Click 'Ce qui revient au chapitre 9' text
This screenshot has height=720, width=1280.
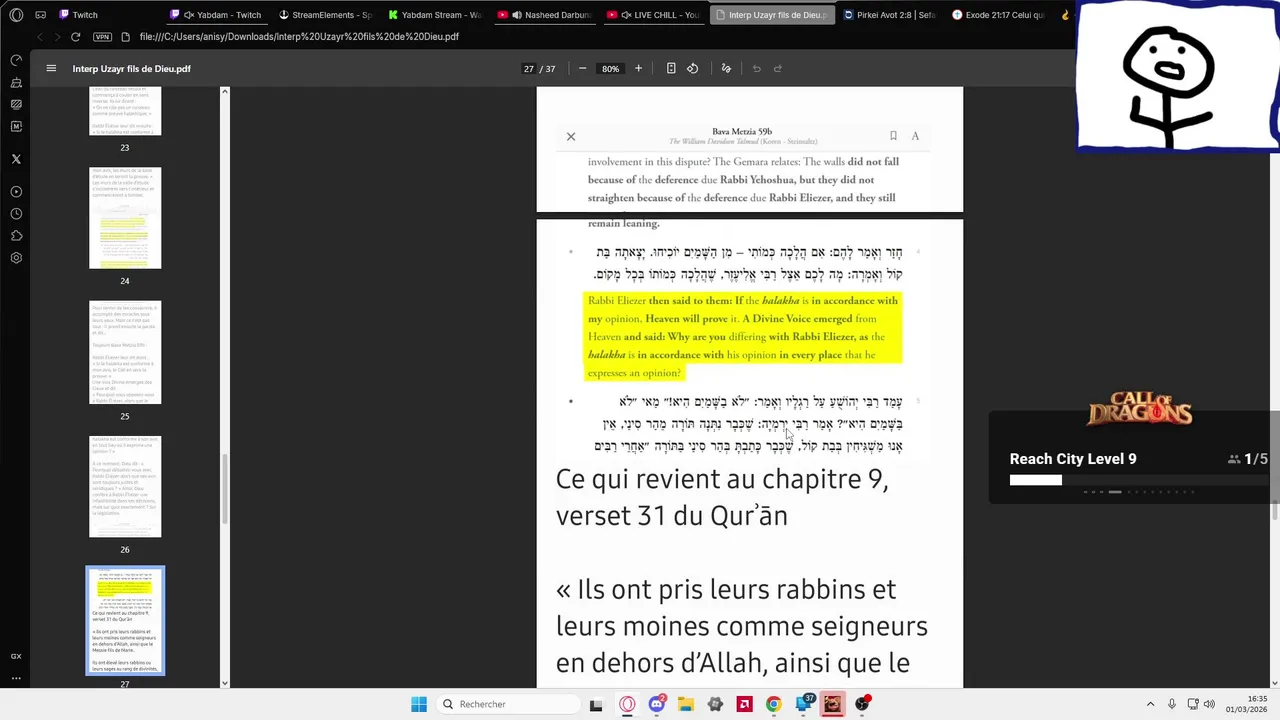pyautogui.click(x=722, y=479)
